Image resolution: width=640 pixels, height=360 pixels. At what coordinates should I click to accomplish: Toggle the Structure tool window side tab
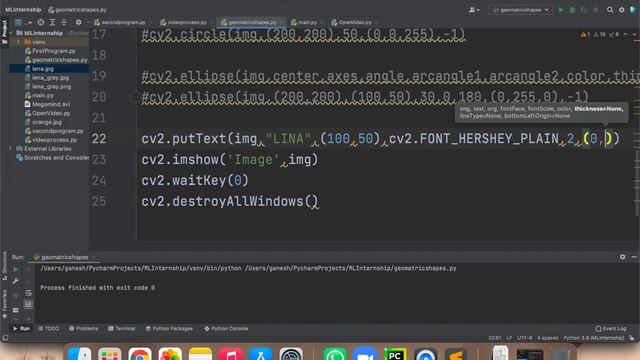[4, 265]
